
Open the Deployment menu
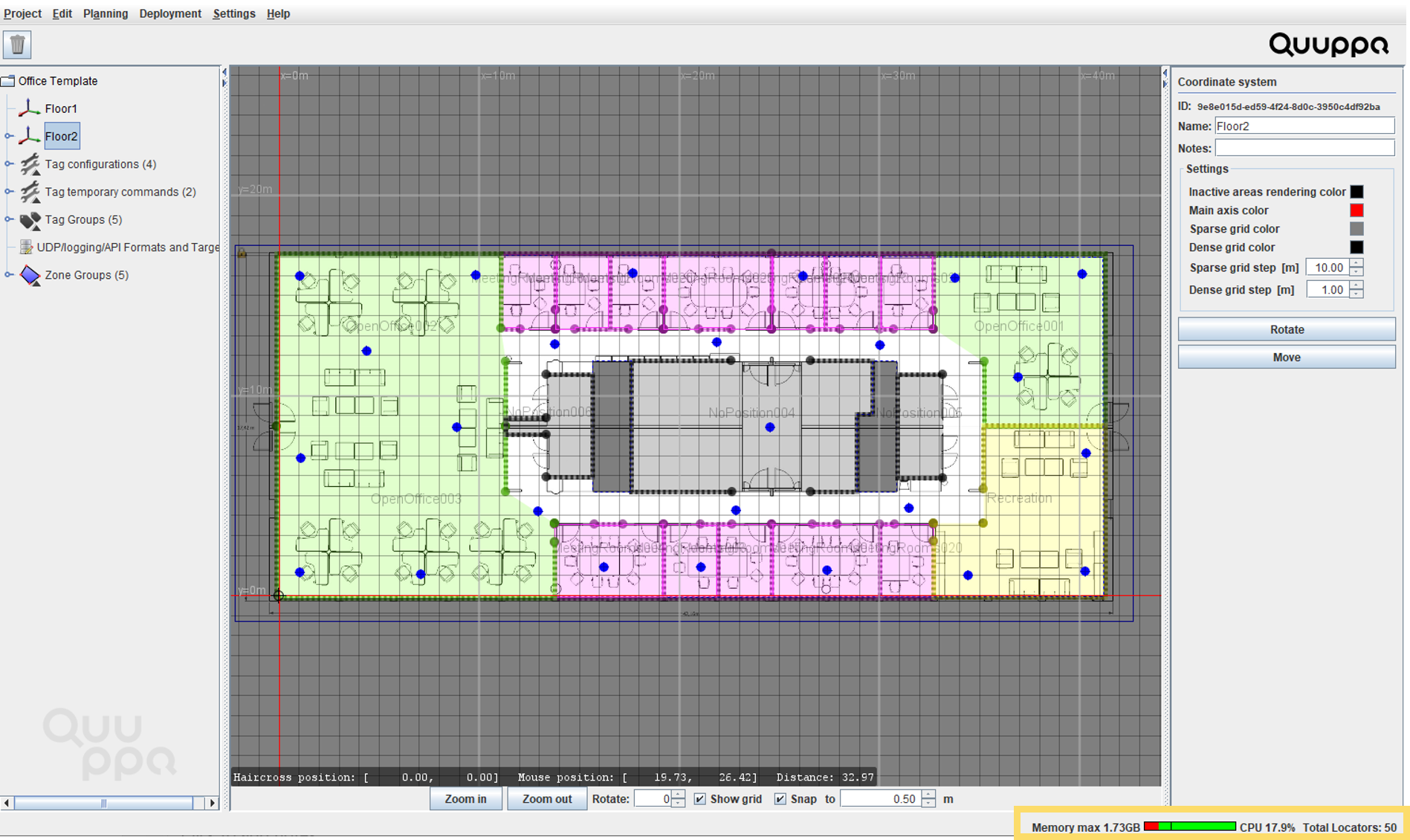tap(170, 13)
